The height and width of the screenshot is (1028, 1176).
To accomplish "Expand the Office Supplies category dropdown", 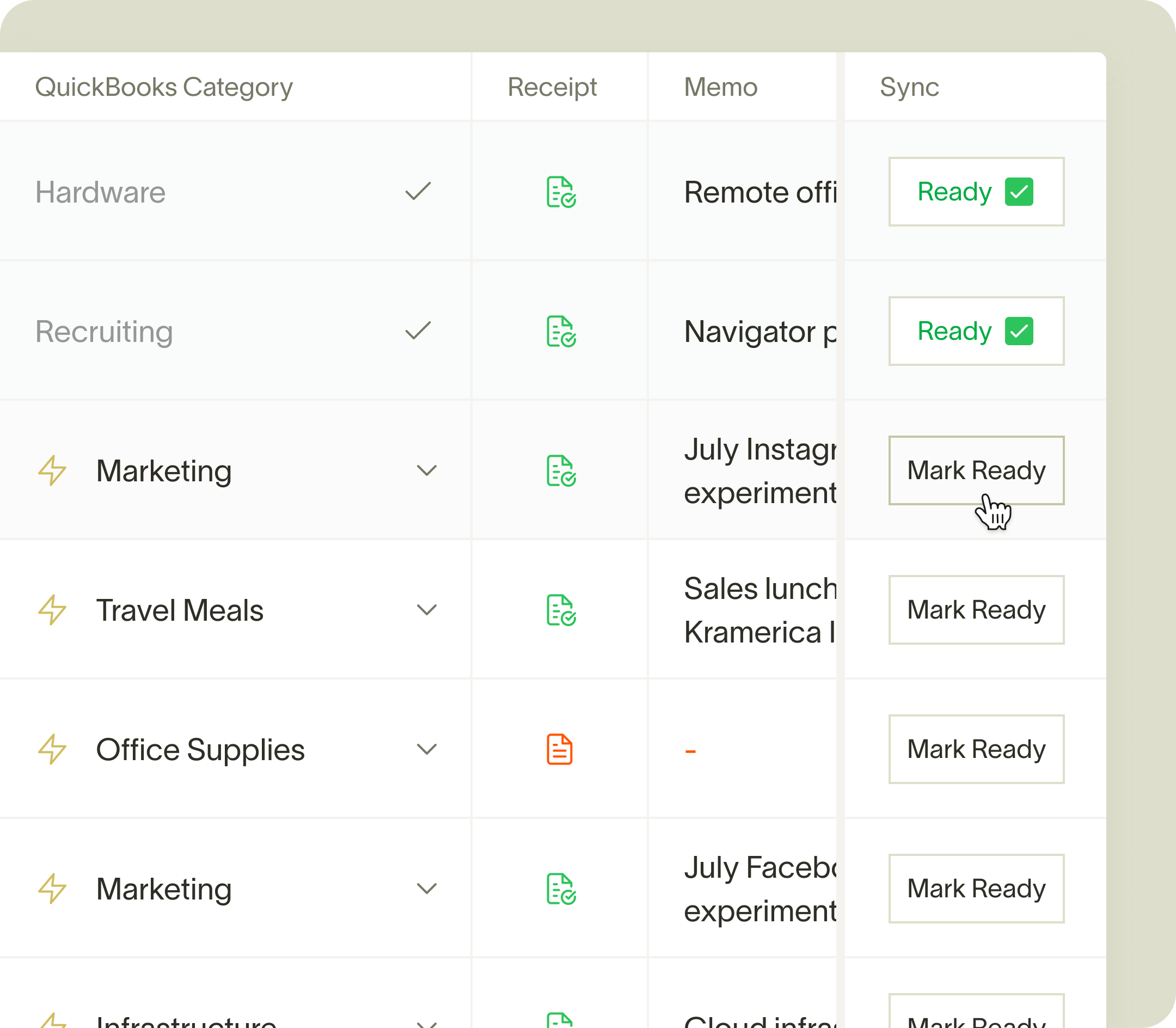I will [427, 749].
